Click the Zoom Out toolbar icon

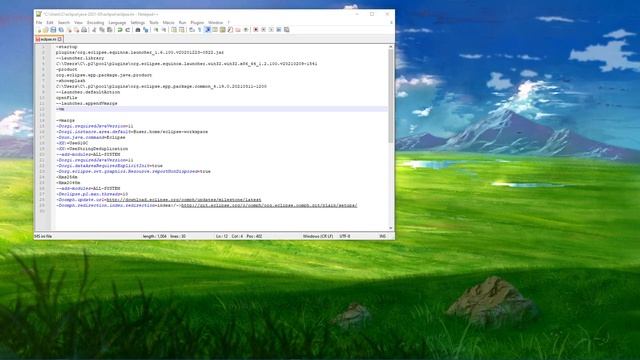164,30
